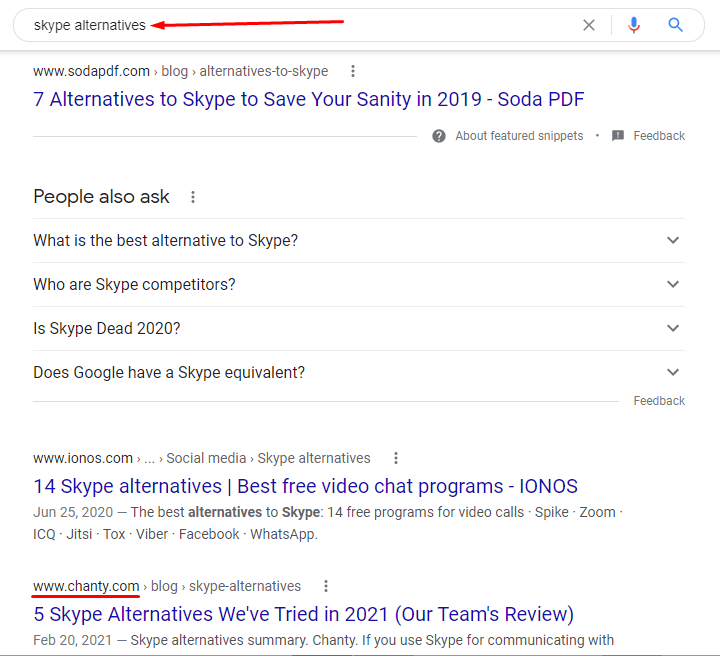Open '7 Alternatives to Skype' Soda PDF link
This screenshot has height=656, width=720.
click(309, 100)
